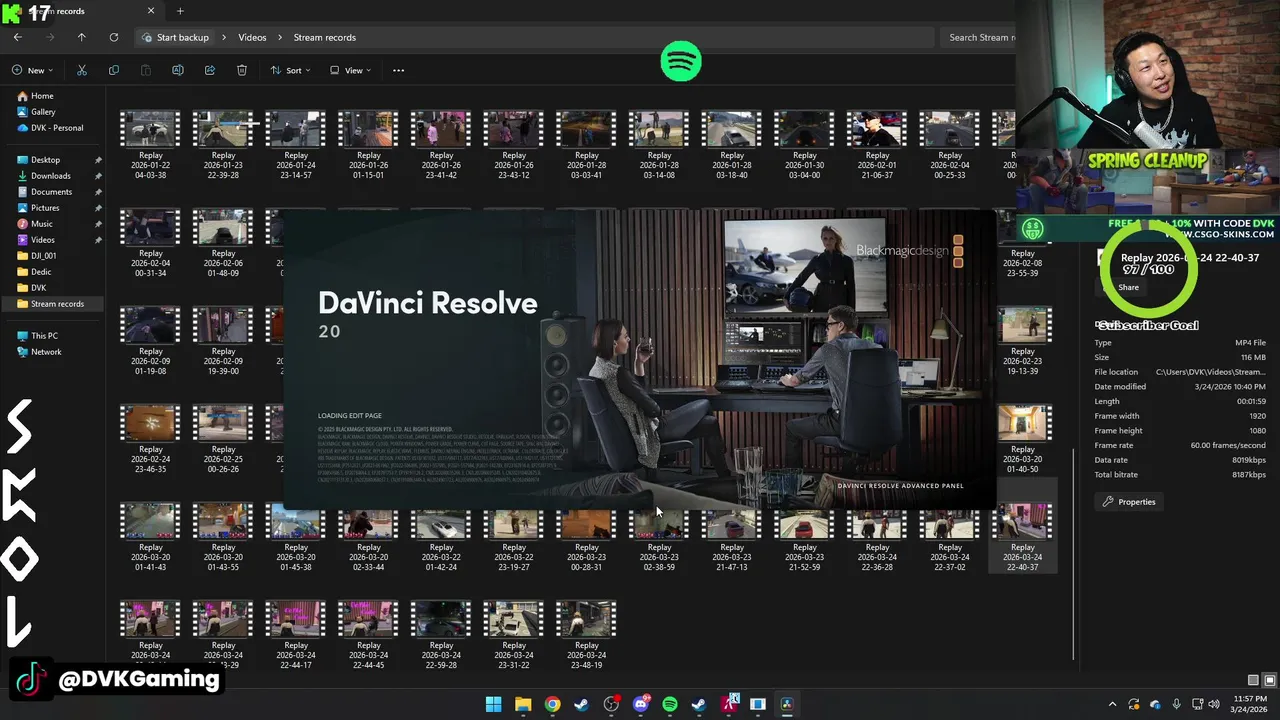Click the Properties button in details pane
The width and height of the screenshot is (1280, 720).
pyautogui.click(x=1129, y=502)
